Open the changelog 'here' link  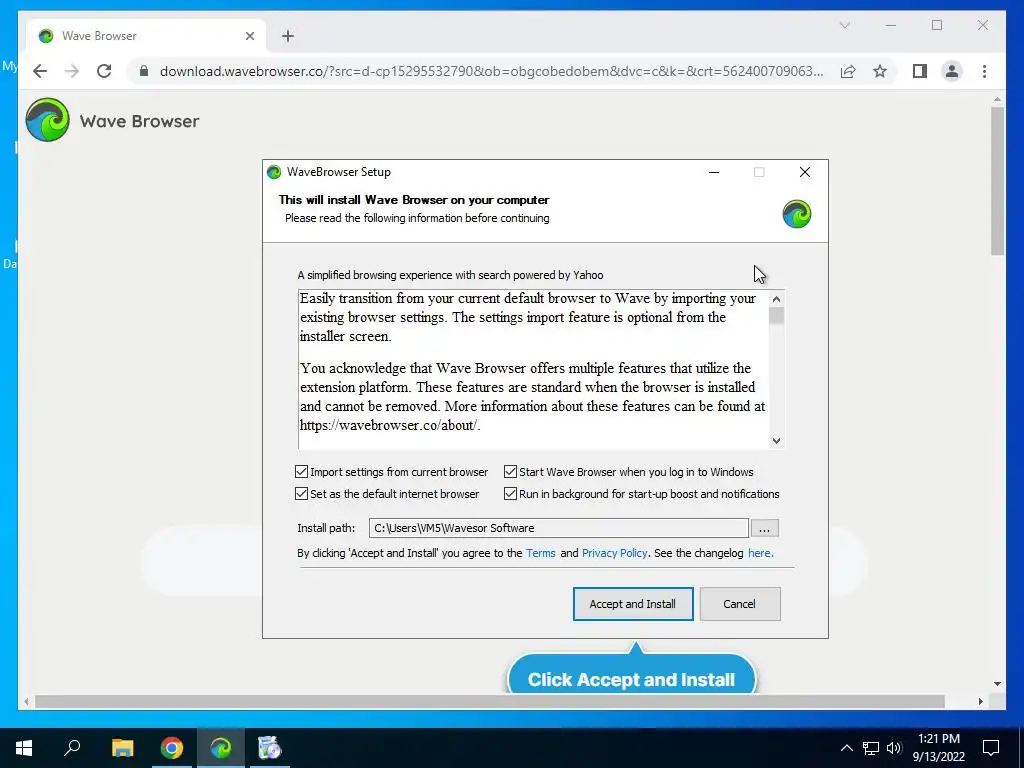pos(759,553)
